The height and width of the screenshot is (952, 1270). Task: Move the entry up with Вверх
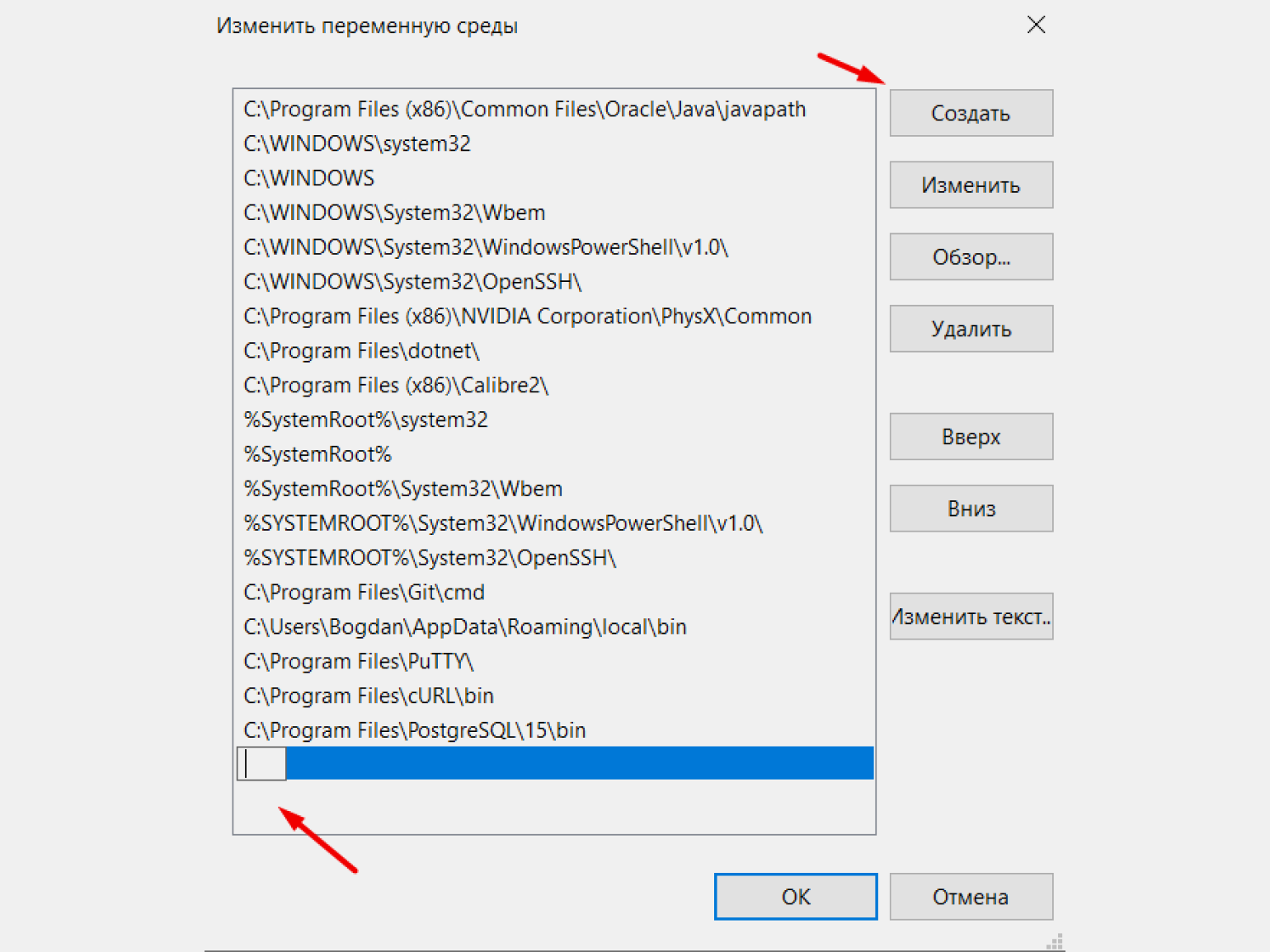click(x=971, y=436)
